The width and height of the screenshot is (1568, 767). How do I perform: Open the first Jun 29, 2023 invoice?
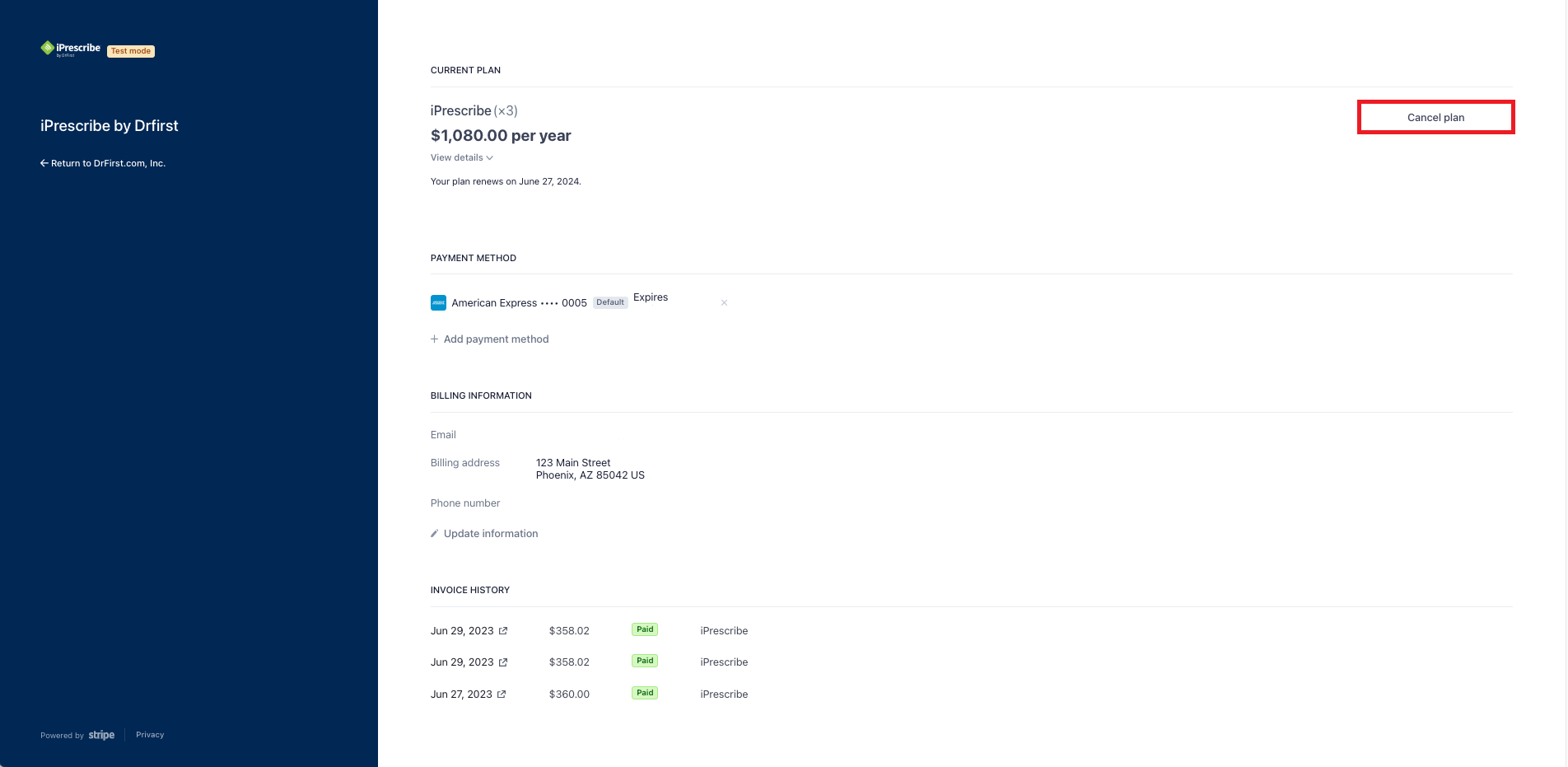tap(462, 631)
